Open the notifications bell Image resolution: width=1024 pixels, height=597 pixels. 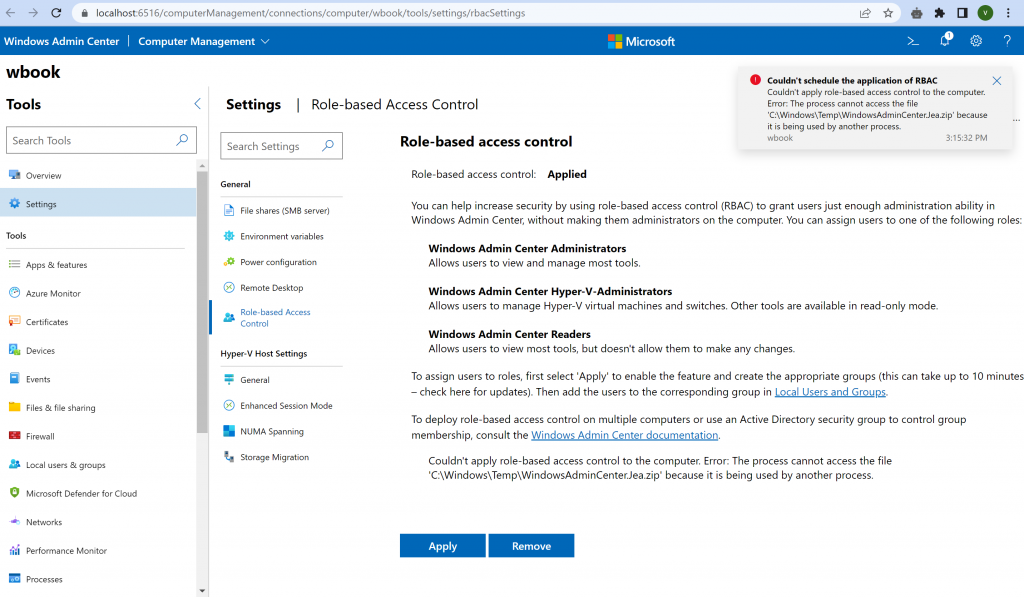(945, 40)
